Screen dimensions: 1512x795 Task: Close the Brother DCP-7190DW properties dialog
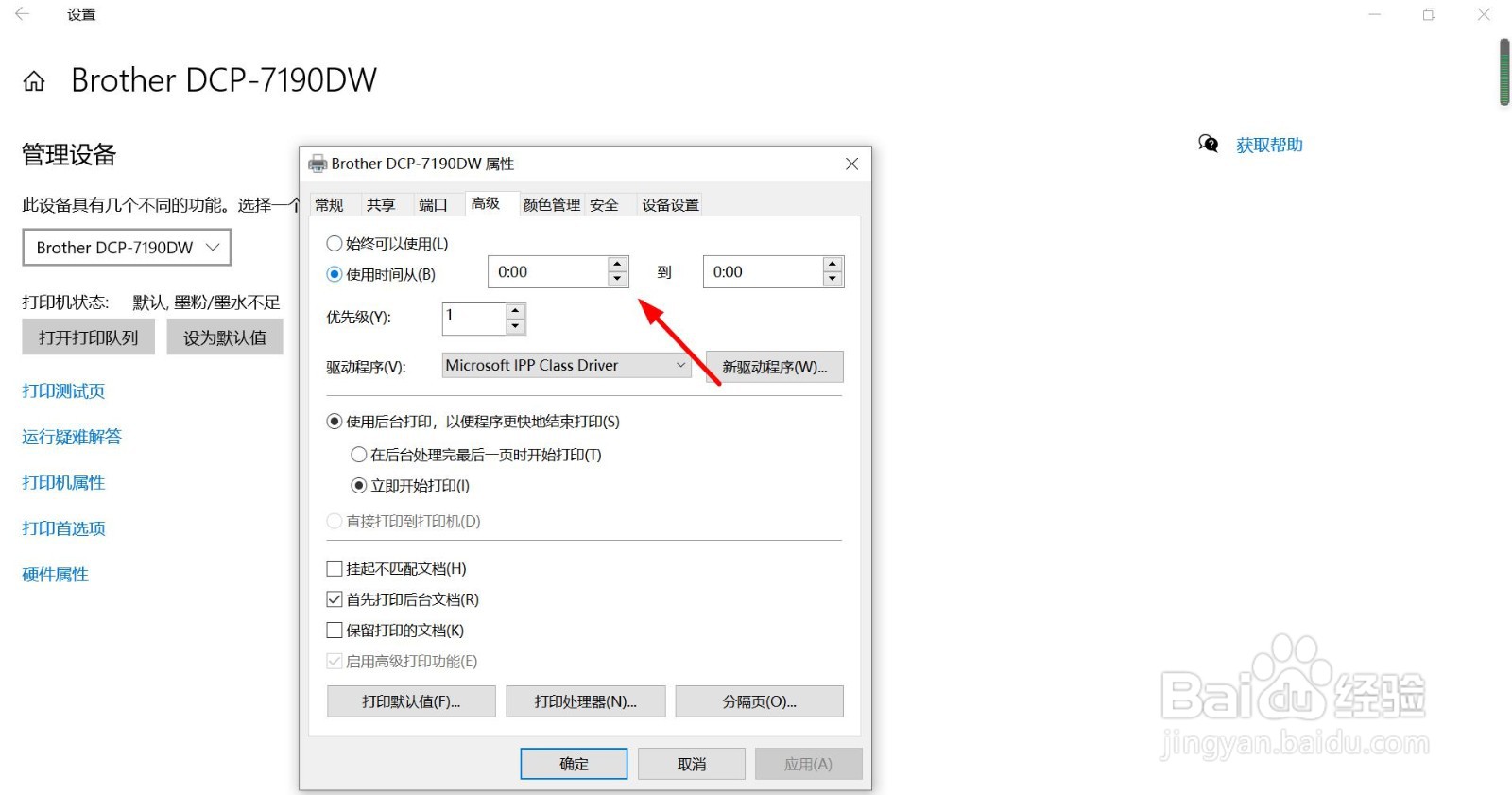(851, 164)
